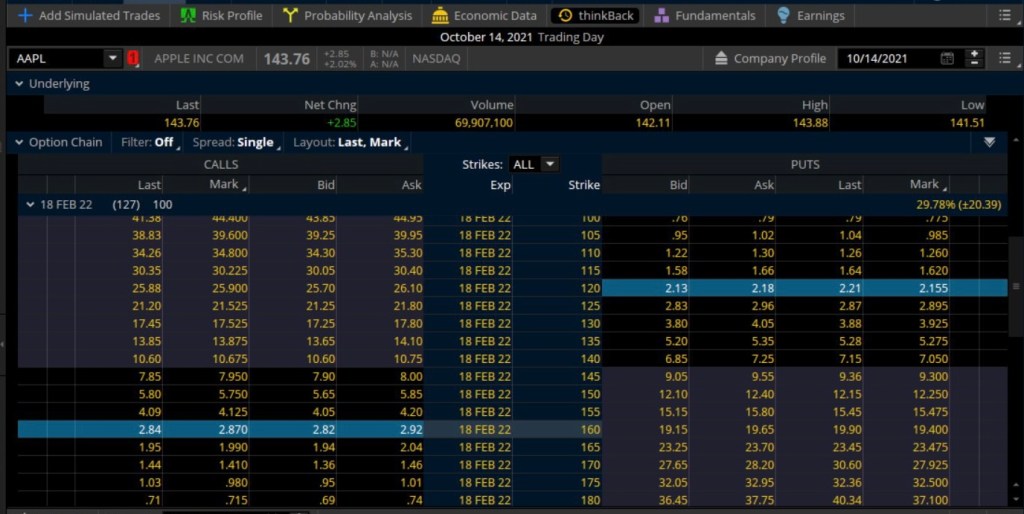Click the Add Simulated Trades plus icon
This screenshot has width=1024, height=514.
point(25,16)
